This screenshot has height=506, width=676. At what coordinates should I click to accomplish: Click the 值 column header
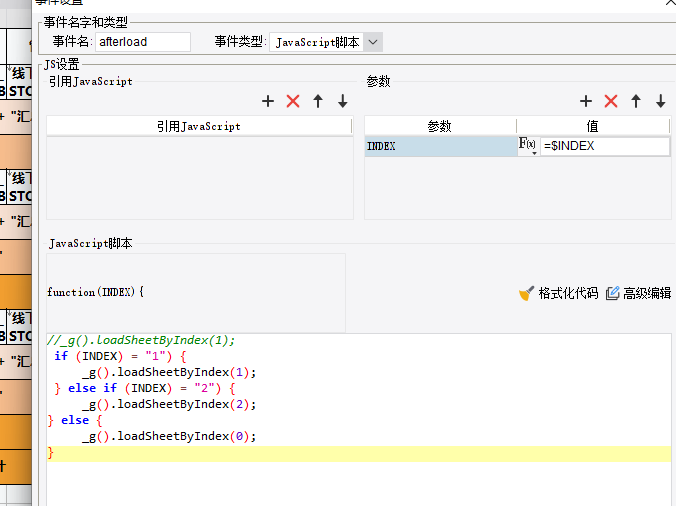point(593,126)
